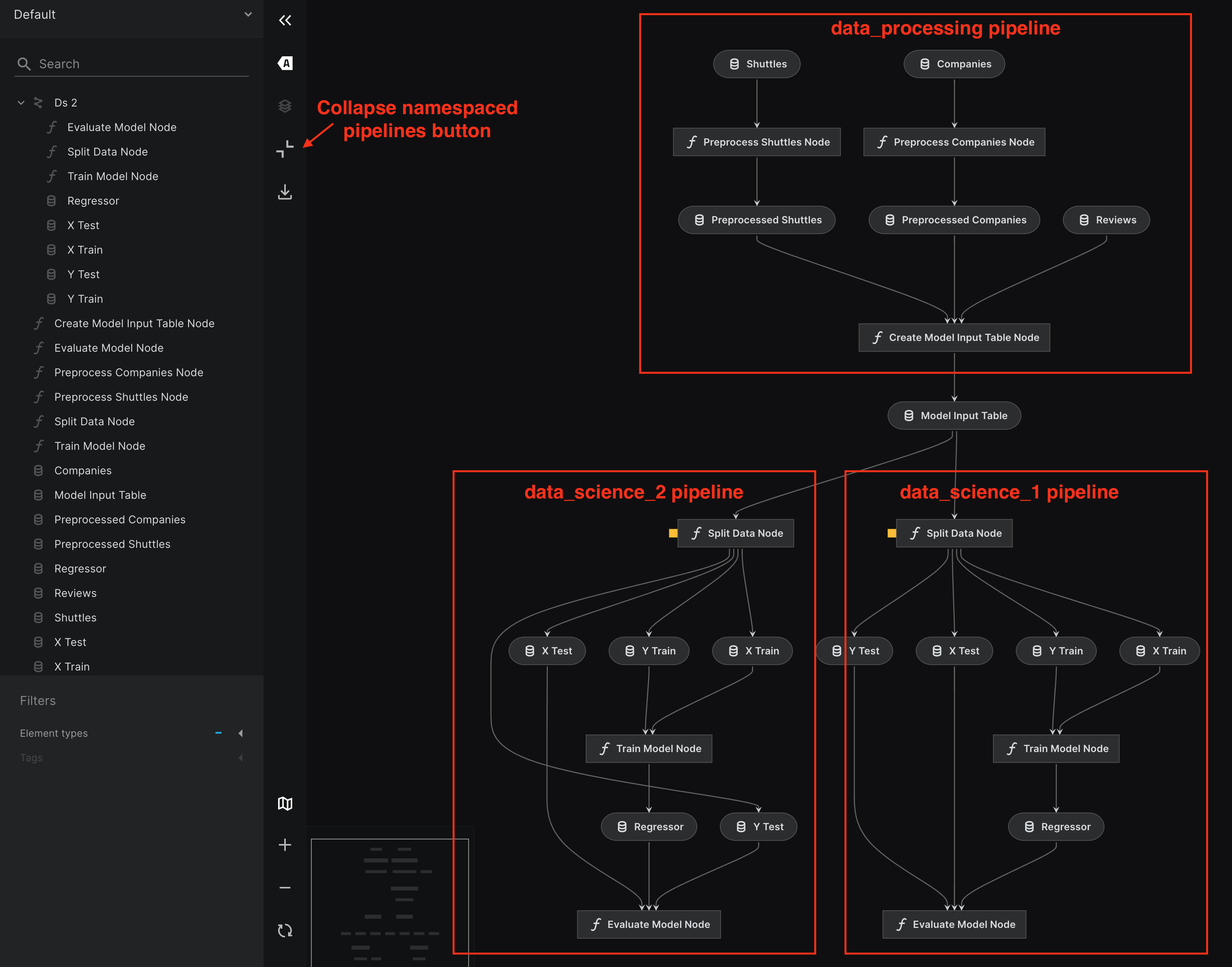
Task: Click Preprocess Shuttles Node in graph
Action: 757,142
